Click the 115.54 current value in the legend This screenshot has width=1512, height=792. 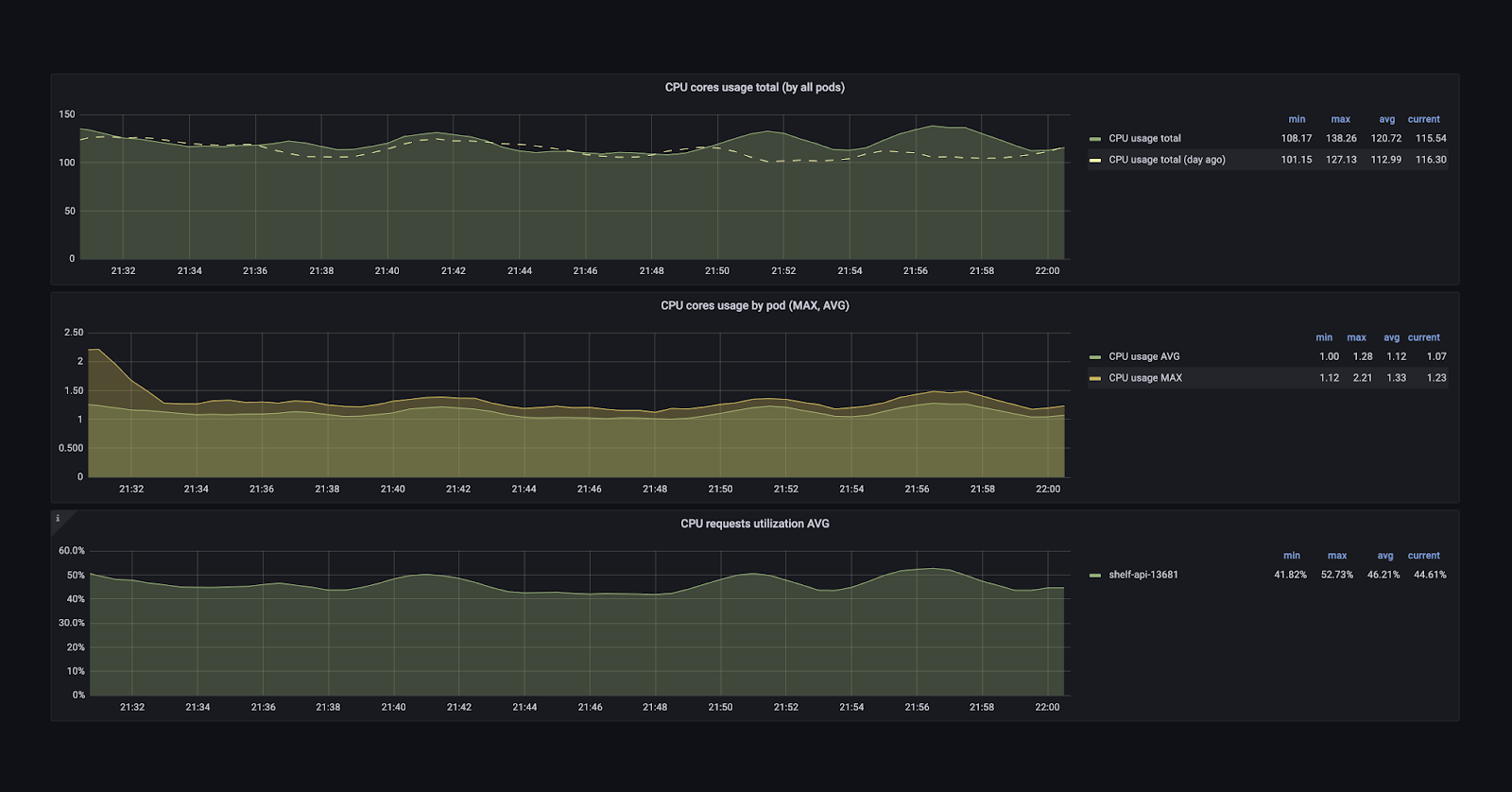click(1431, 138)
